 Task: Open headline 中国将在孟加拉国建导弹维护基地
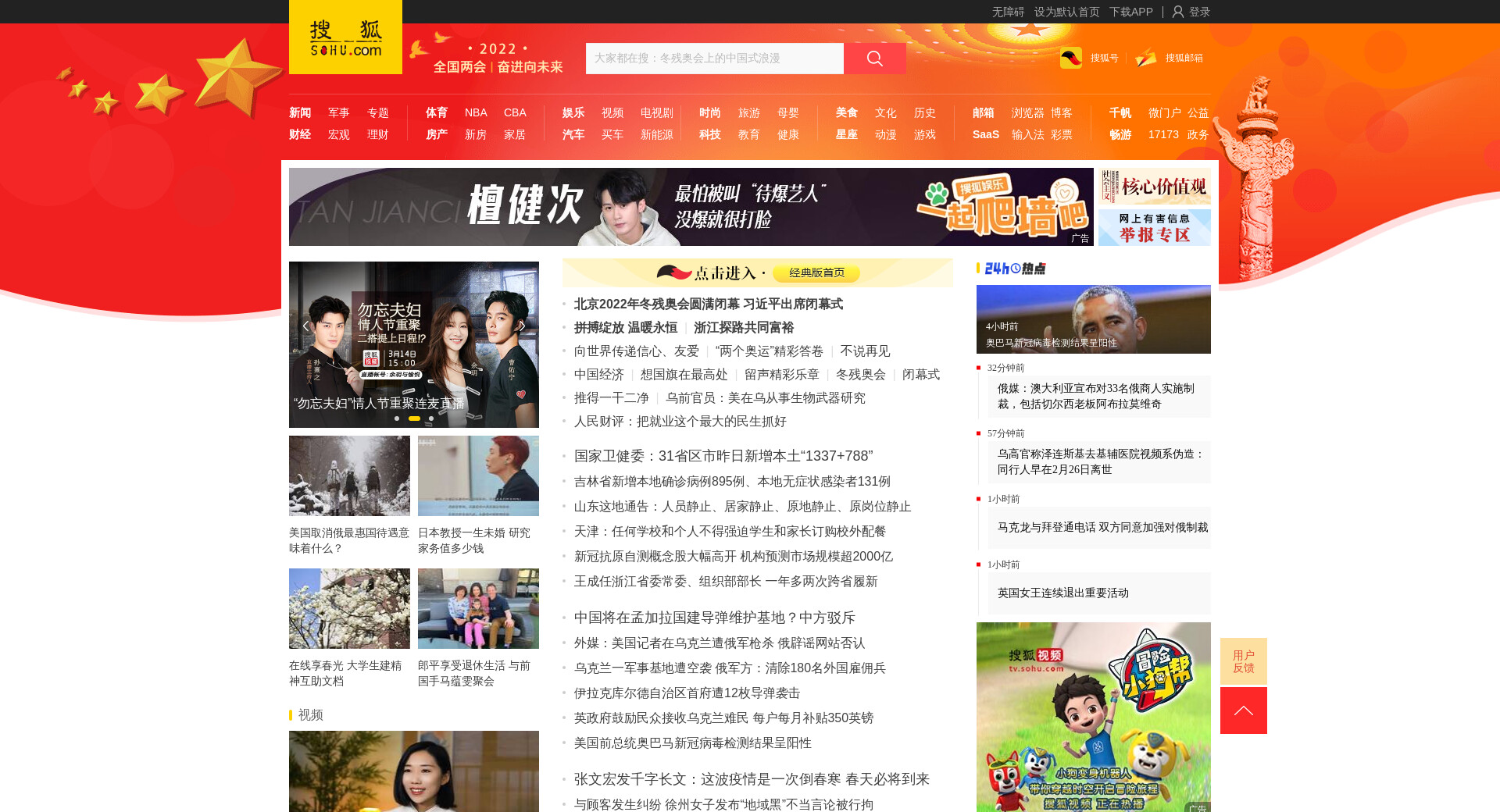click(x=715, y=618)
